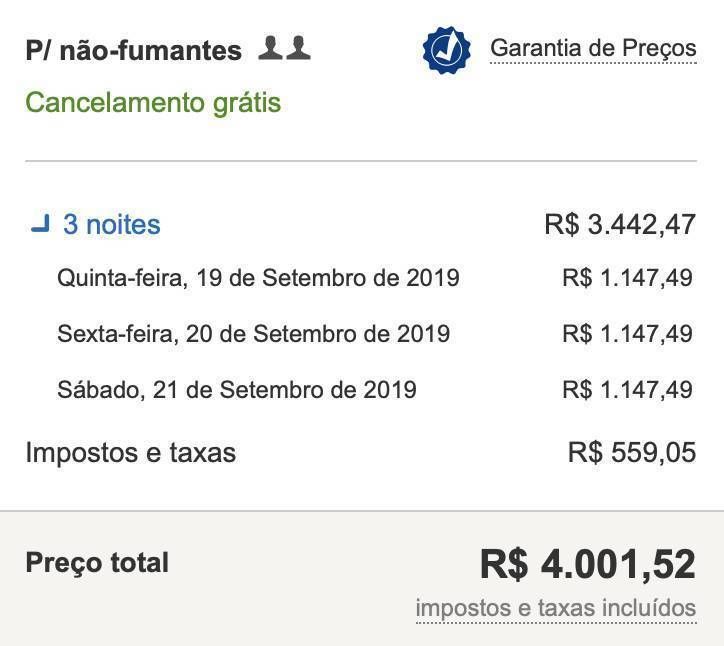Click Friday's R$ 1.147,49 nightly price
The height and width of the screenshot is (646, 724).
tap(627, 334)
